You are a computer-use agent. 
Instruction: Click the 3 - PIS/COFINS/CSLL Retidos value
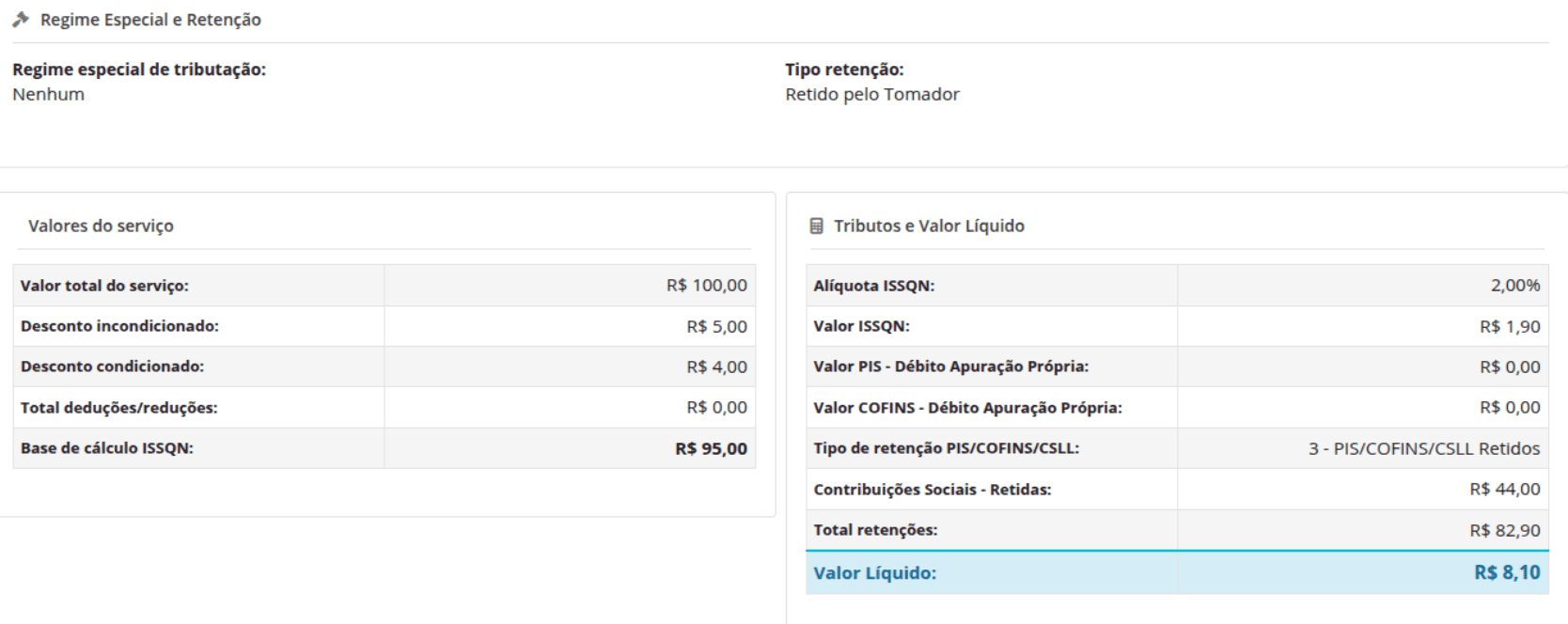(1424, 448)
